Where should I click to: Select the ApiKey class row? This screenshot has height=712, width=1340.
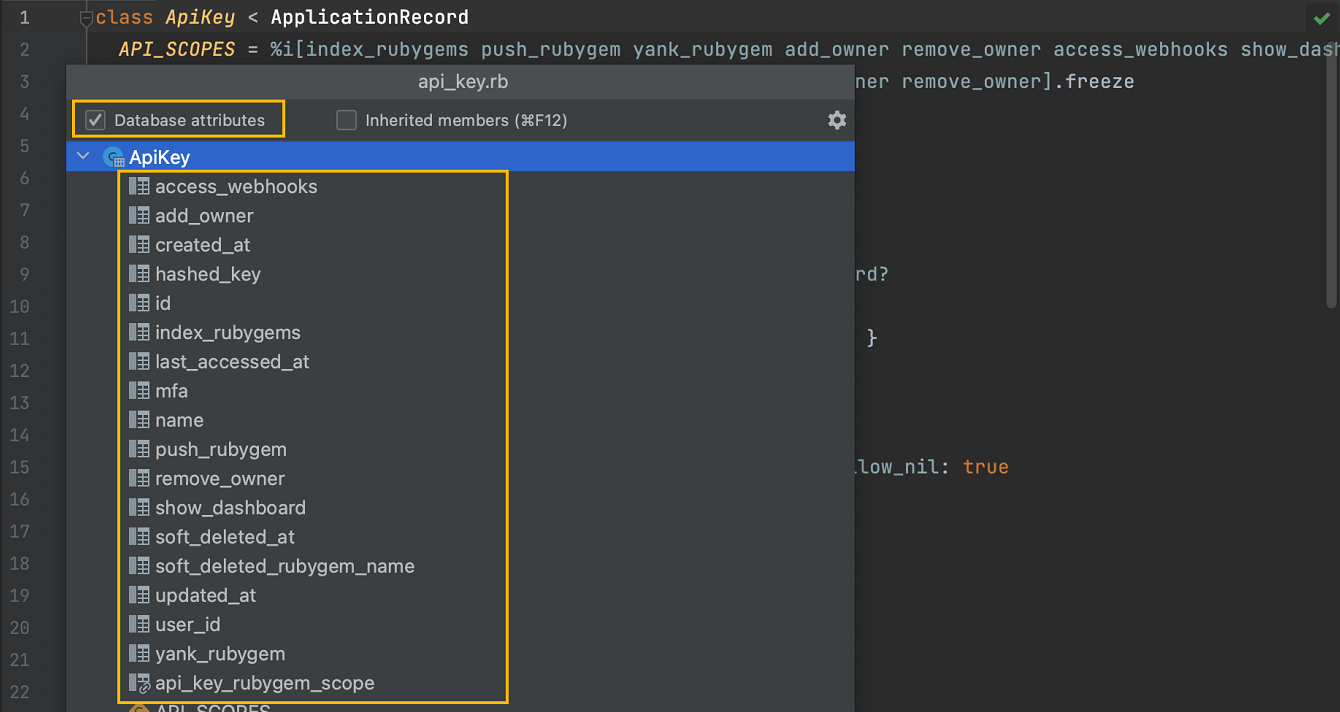[460, 157]
